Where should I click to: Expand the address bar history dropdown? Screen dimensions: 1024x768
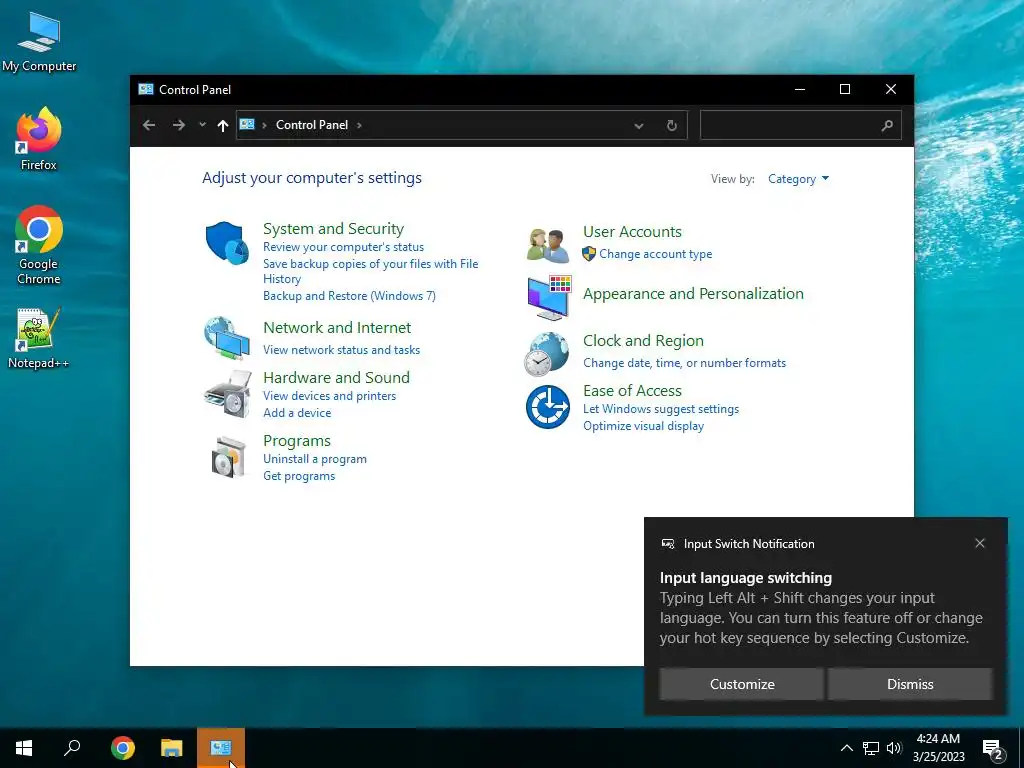click(639, 125)
